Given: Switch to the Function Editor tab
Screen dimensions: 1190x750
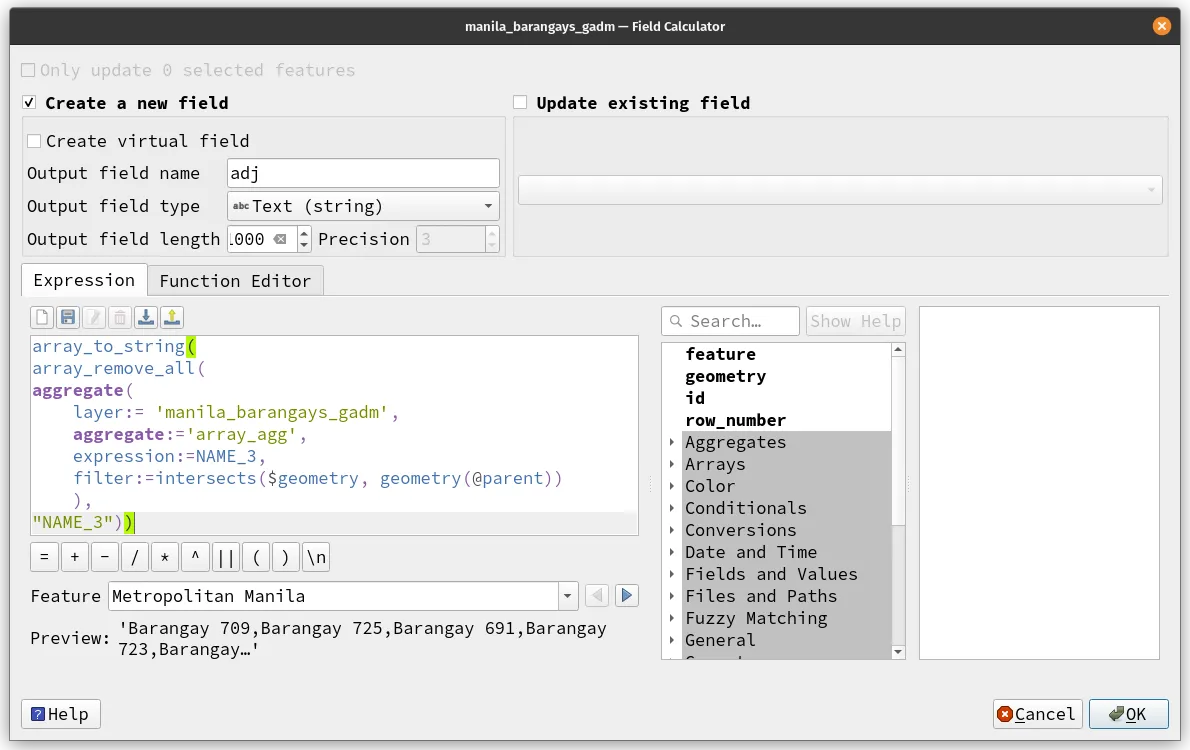Looking at the screenshot, I should pyautogui.click(x=235, y=281).
